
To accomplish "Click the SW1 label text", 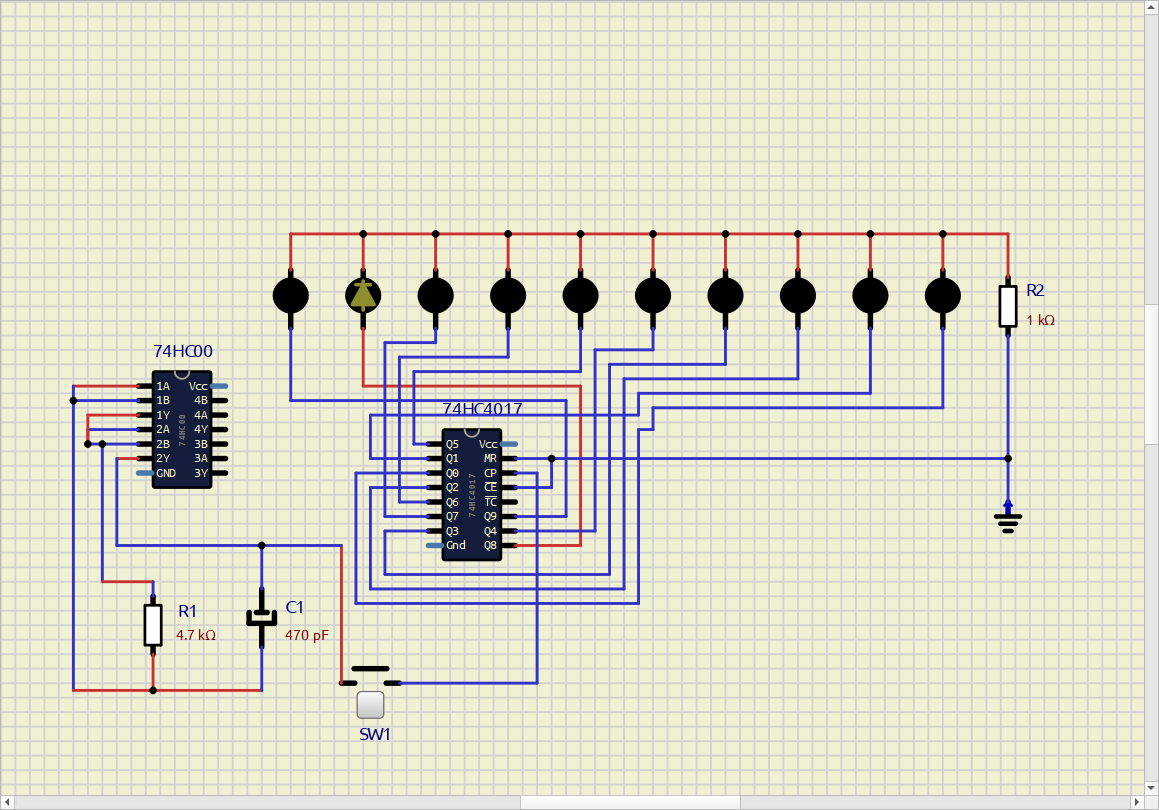I will [x=375, y=734].
